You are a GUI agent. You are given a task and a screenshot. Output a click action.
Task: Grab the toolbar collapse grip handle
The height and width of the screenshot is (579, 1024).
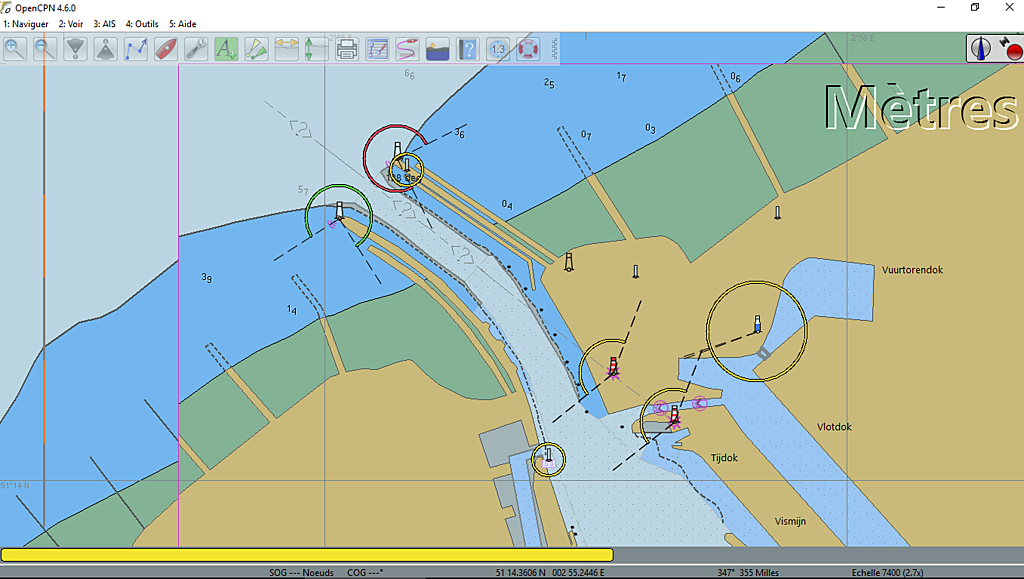(554, 49)
